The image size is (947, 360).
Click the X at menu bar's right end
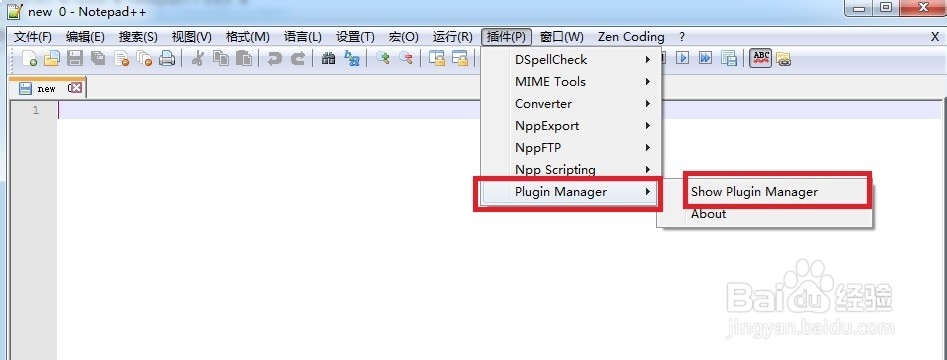(934, 37)
